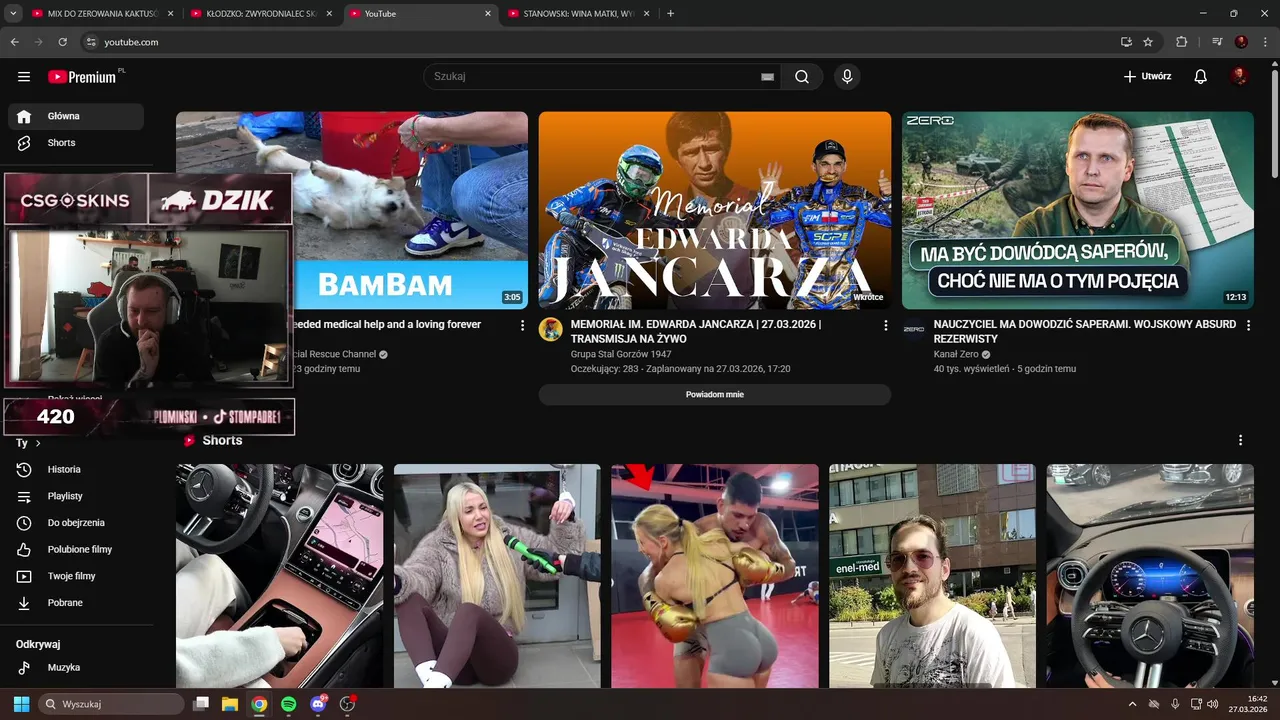View site information icon in address bar

(x=91, y=42)
